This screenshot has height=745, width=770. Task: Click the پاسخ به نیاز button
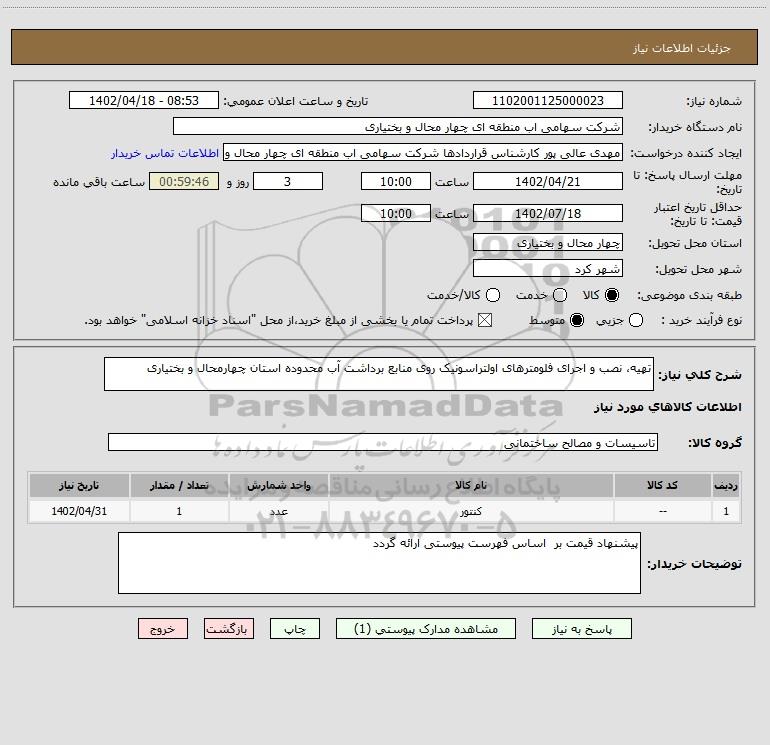click(x=581, y=629)
